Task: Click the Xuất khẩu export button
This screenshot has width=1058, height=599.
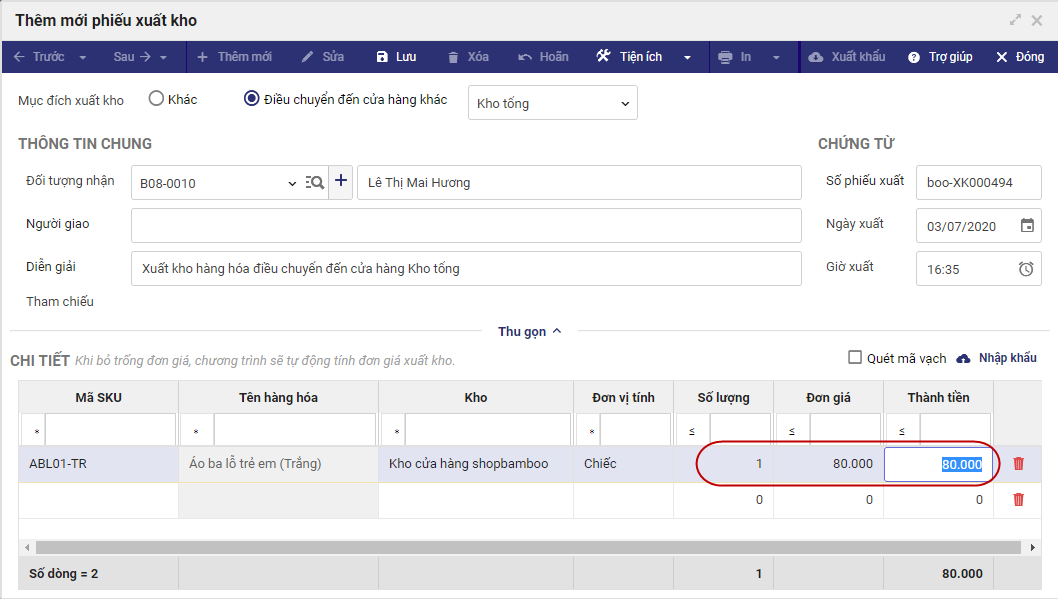Action: pos(846,57)
